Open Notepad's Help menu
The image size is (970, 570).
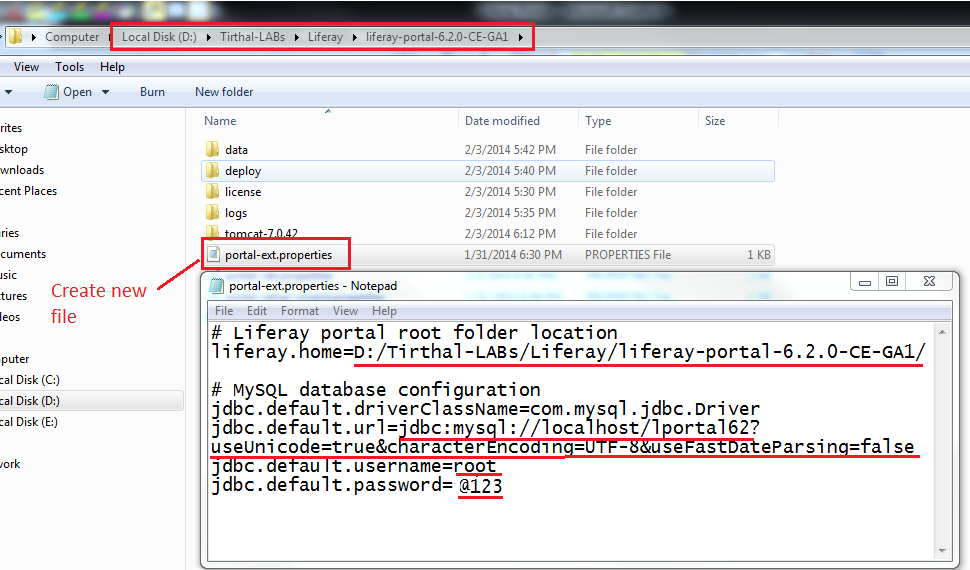point(384,311)
